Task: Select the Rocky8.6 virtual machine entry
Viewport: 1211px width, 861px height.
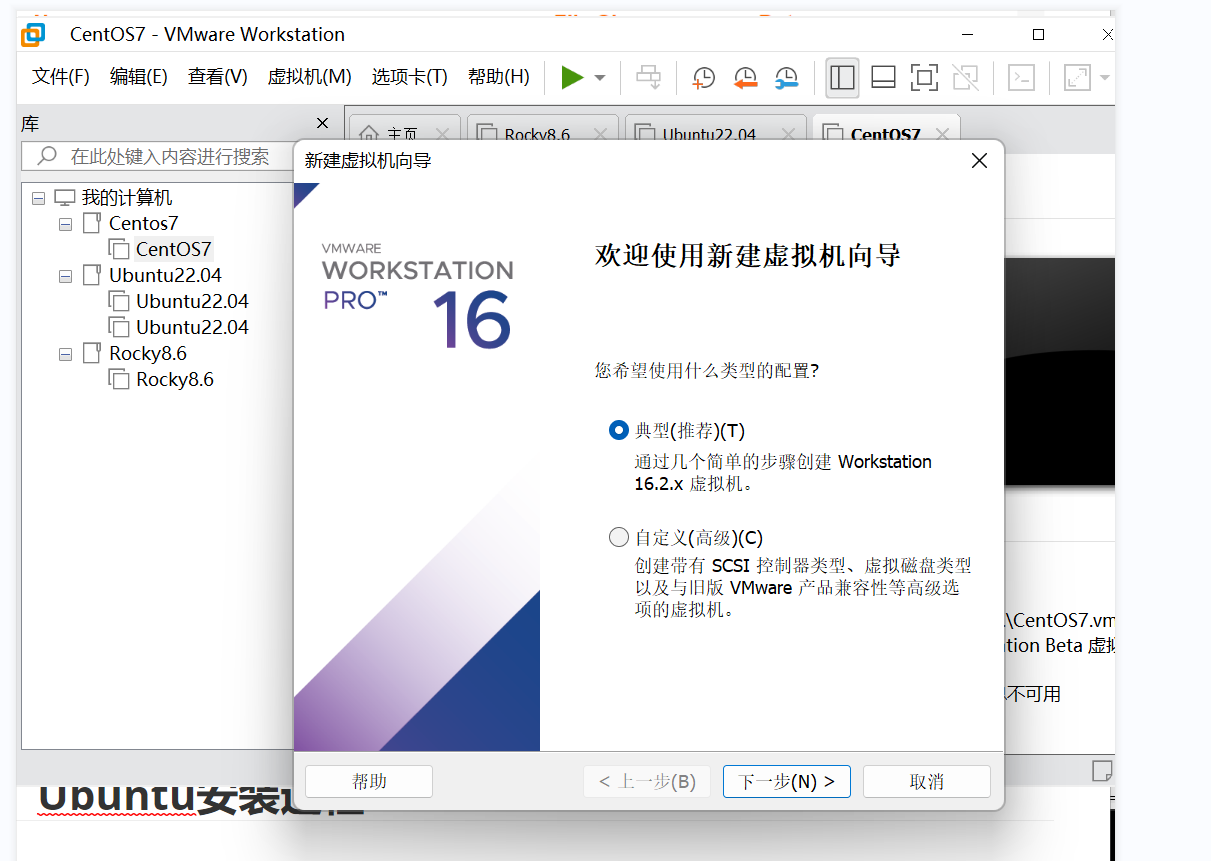Action: point(175,379)
